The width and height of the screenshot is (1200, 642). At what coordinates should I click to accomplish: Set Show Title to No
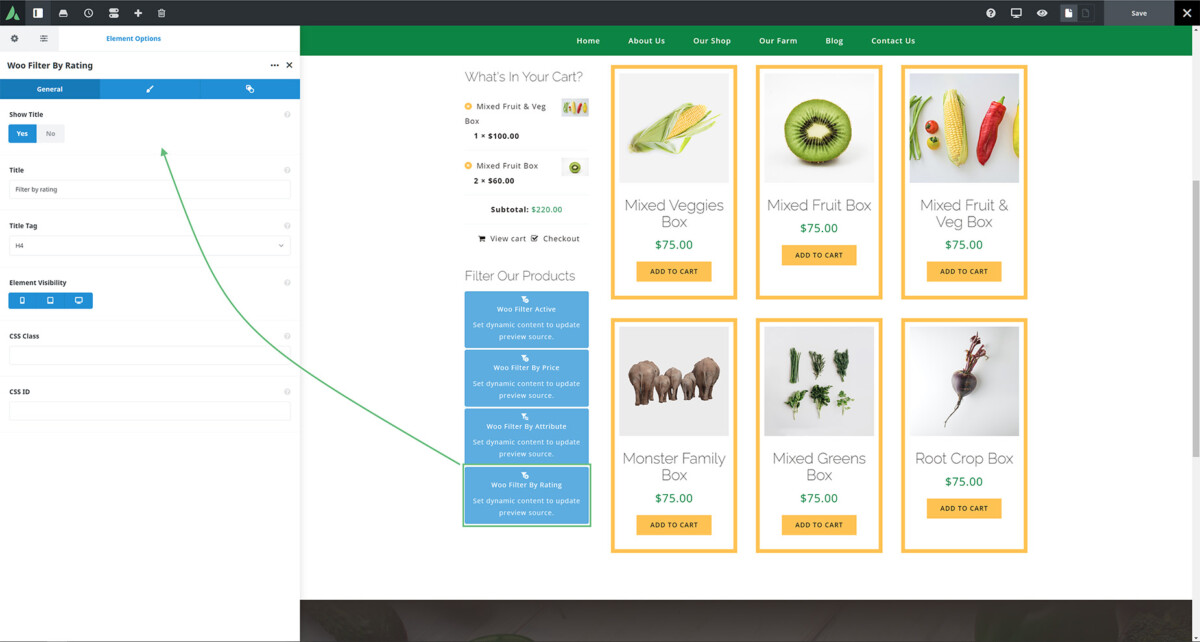tap(48, 132)
